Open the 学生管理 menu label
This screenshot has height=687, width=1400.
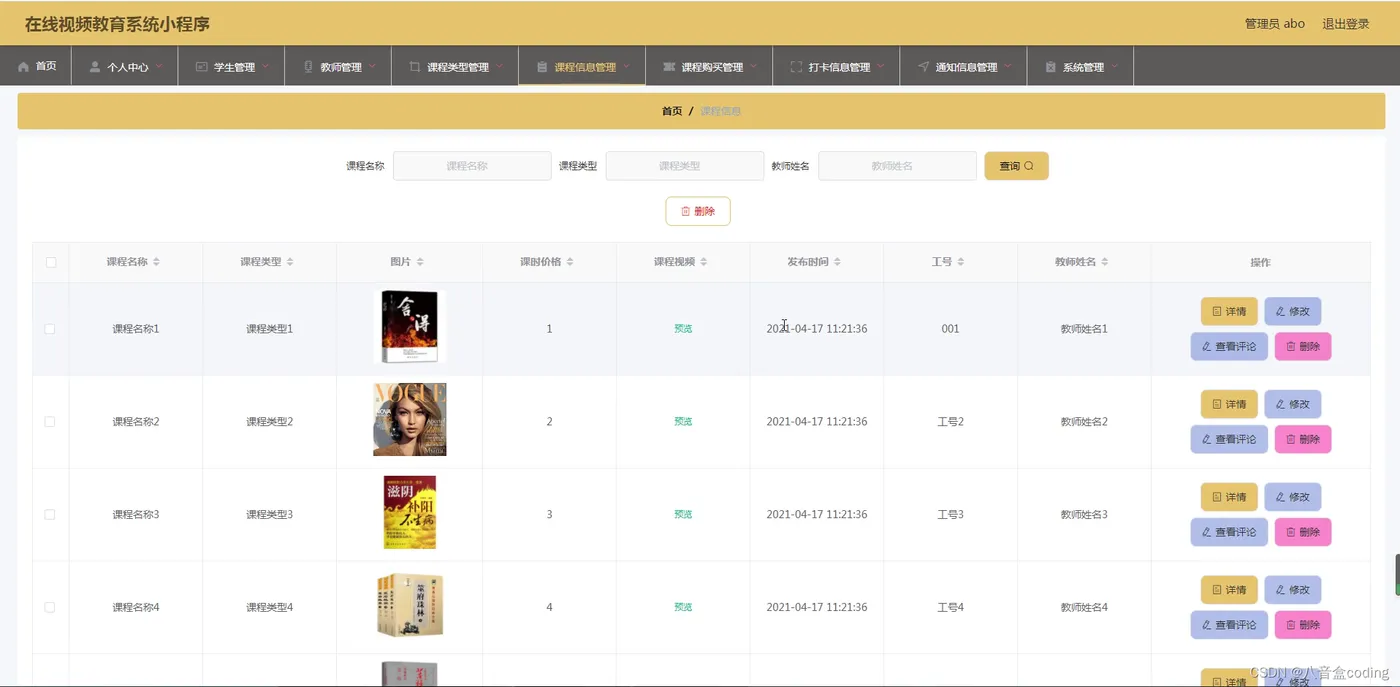click(234, 67)
